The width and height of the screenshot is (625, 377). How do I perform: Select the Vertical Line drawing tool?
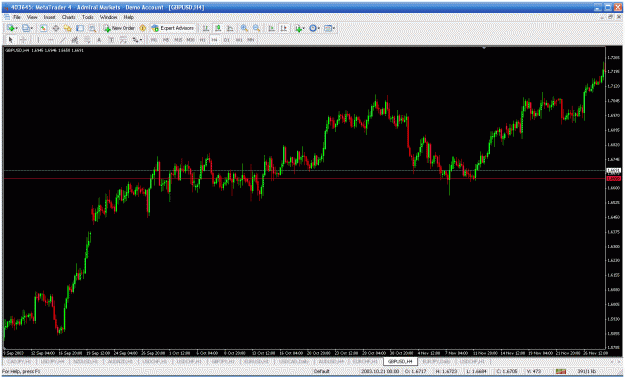(x=38, y=40)
